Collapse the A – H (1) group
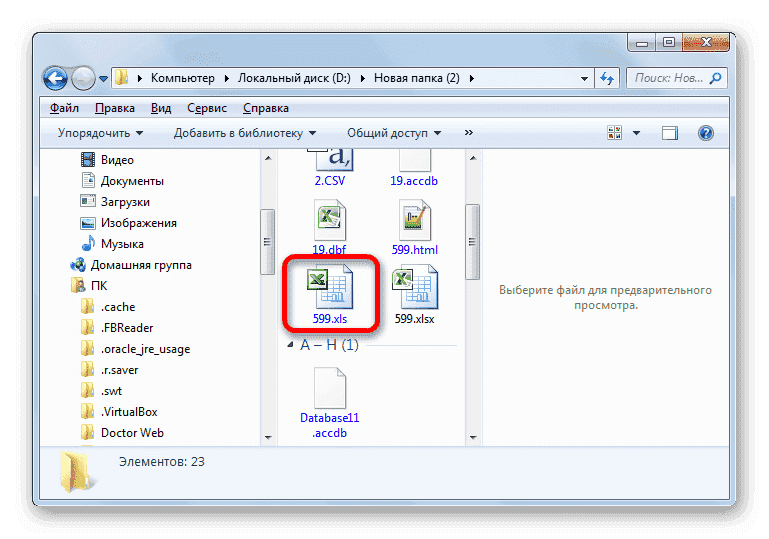This screenshot has height=539, width=769. point(290,345)
